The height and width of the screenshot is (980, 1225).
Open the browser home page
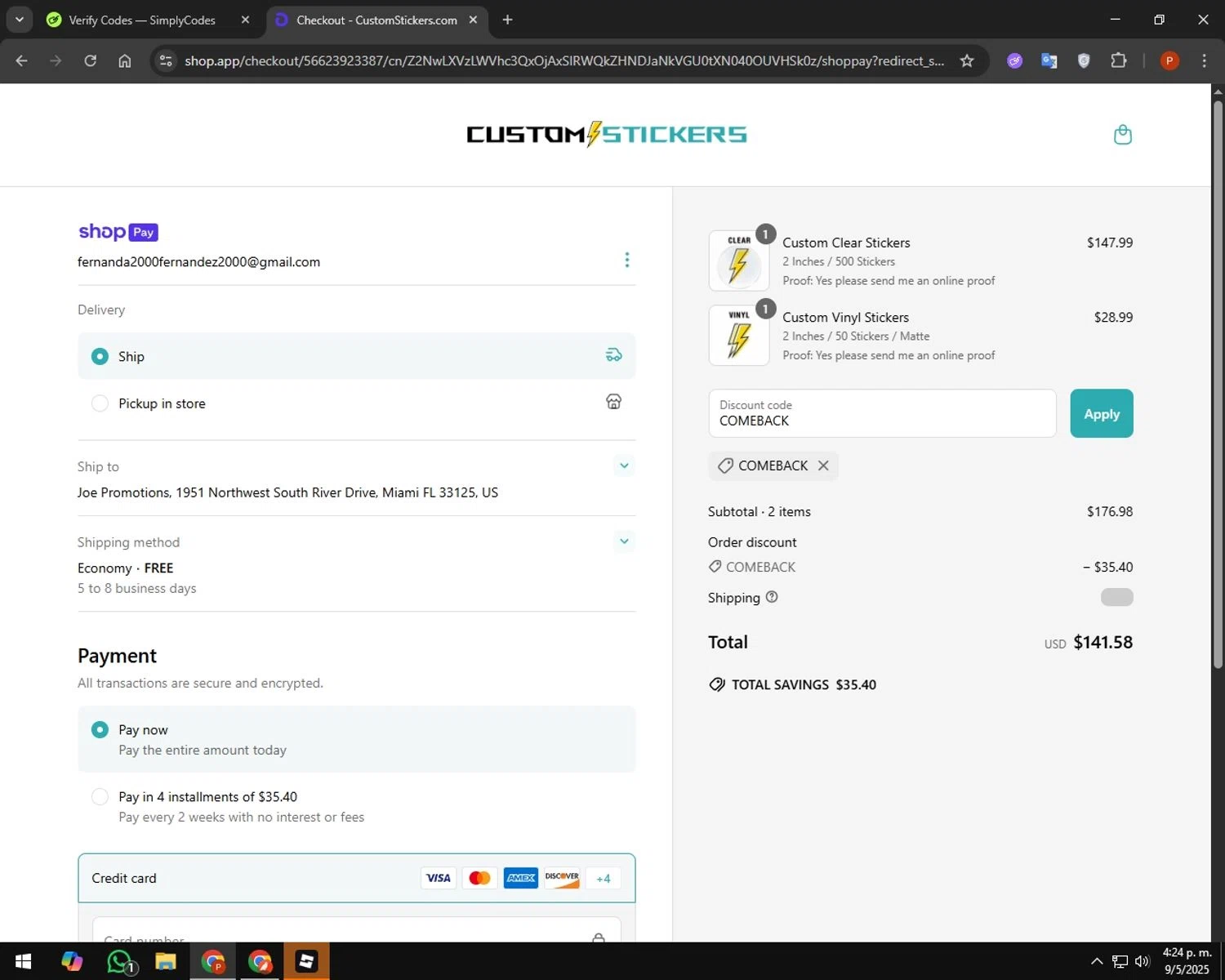pos(125,60)
